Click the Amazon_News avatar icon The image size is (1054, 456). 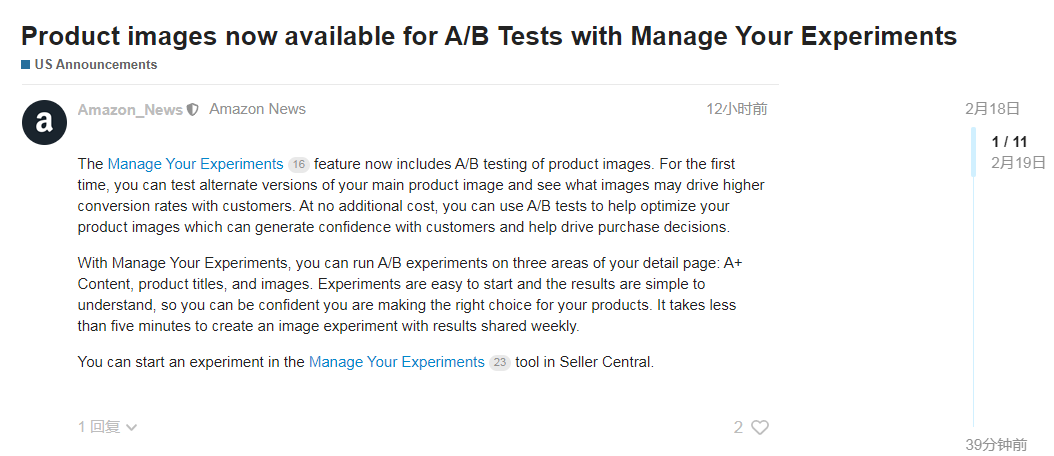(44, 123)
